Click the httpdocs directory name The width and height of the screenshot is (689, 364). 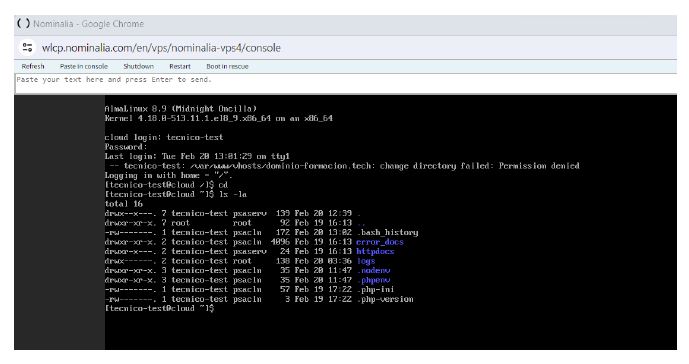375,251
